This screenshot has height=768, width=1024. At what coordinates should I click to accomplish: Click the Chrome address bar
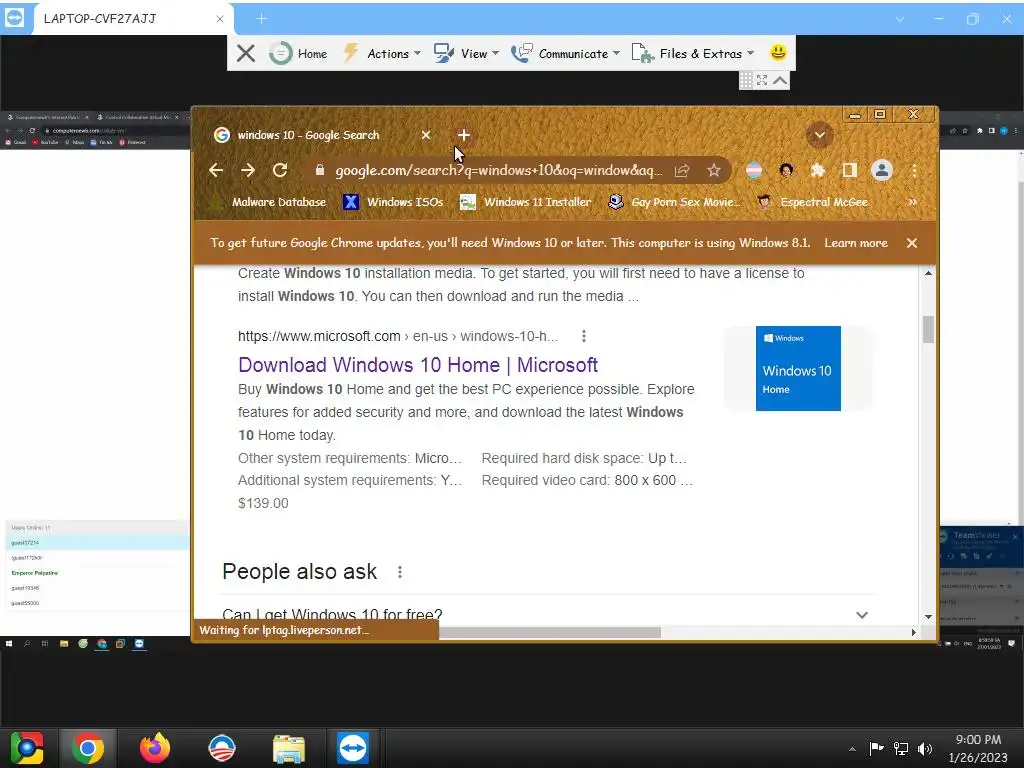coord(498,170)
